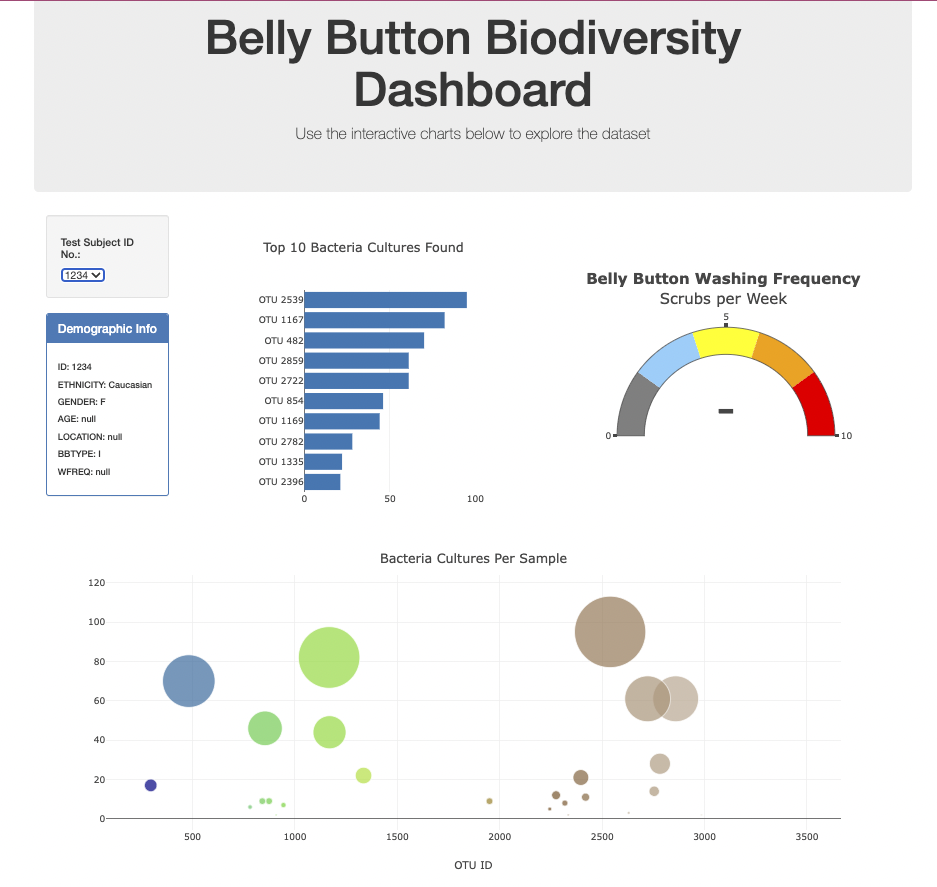Viewport: 937px width, 887px height.
Task: Select the blue bubble around OTU 482
Action: [x=188, y=680]
